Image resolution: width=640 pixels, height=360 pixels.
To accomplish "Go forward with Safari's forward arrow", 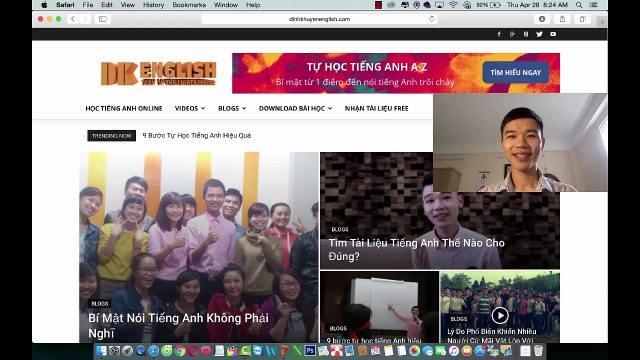I will point(85,19).
